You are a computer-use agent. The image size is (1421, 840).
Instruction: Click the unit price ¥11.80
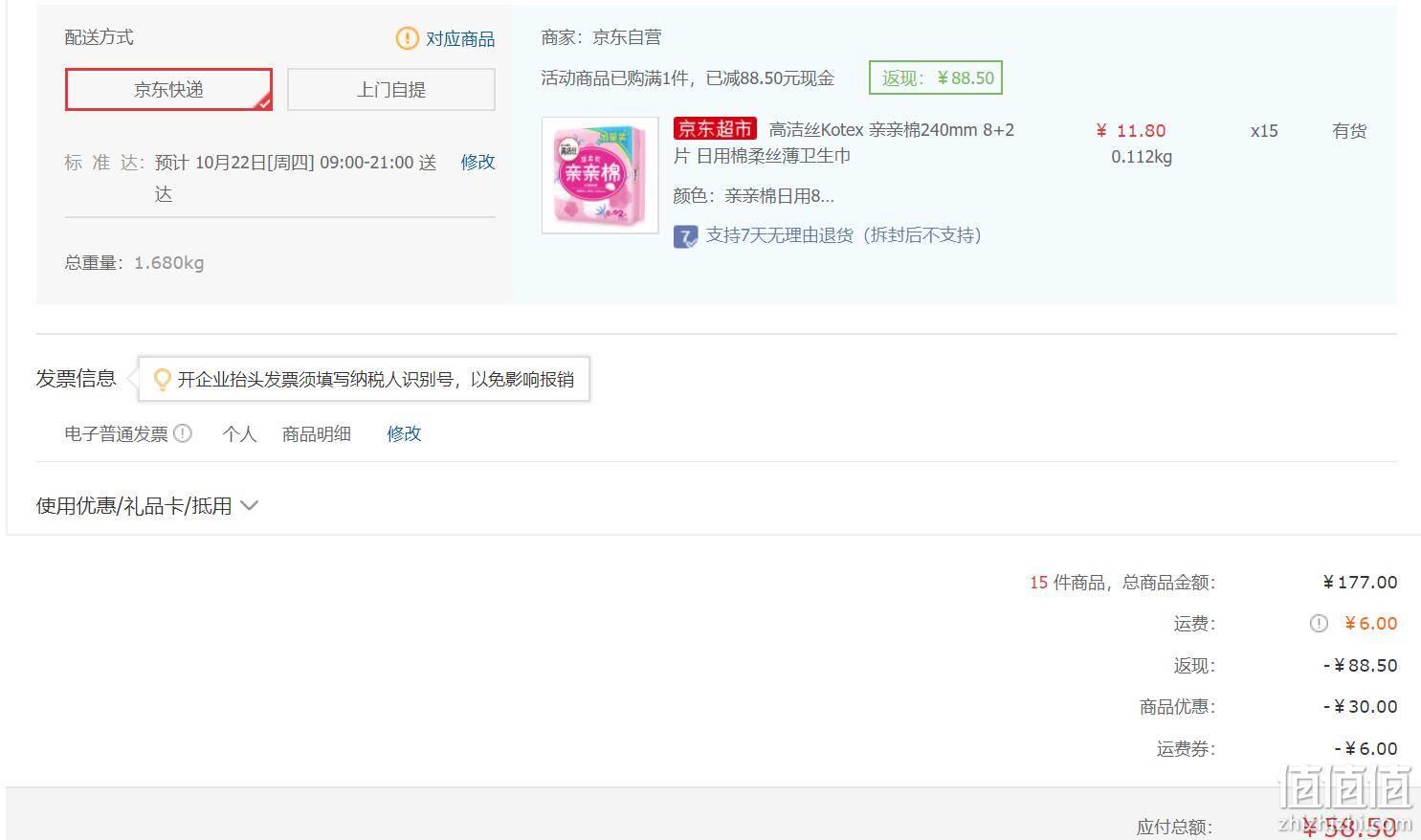(1131, 131)
